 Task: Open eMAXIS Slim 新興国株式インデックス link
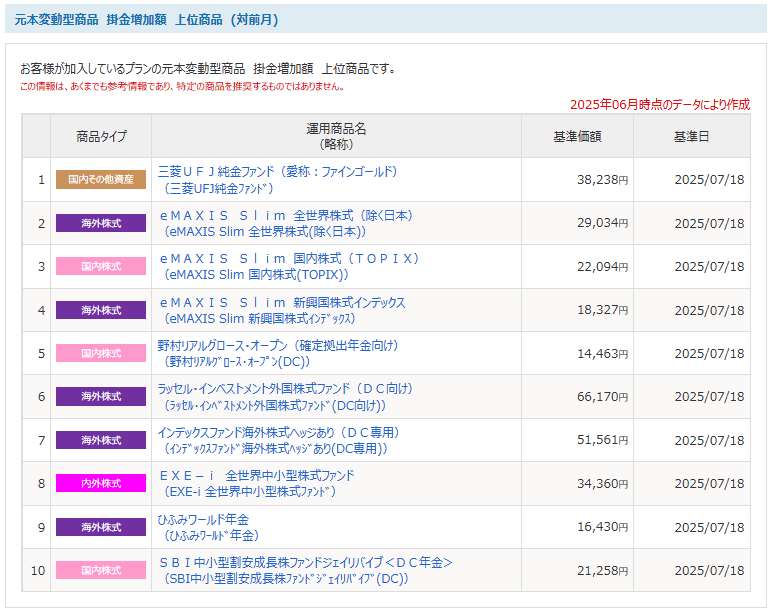(281, 310)
